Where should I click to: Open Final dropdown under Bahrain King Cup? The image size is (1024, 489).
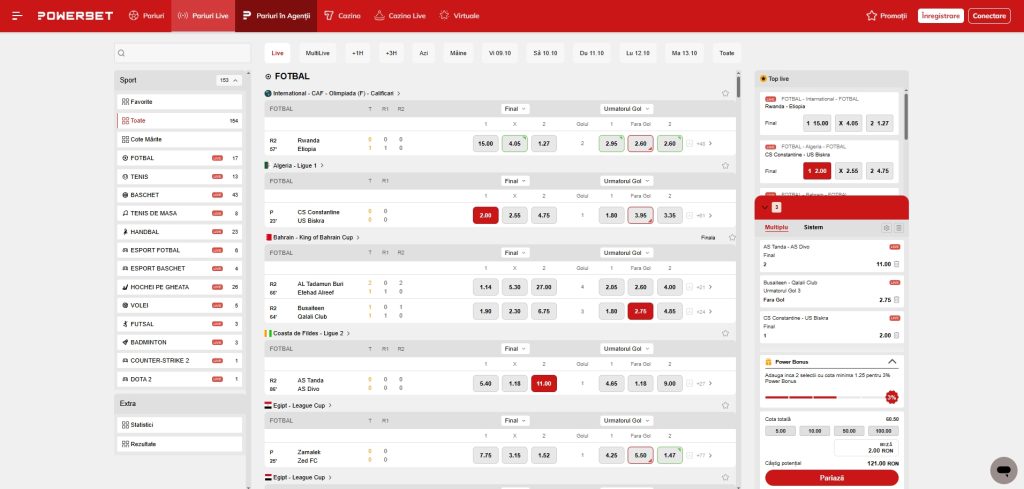(x=515, y=253)
